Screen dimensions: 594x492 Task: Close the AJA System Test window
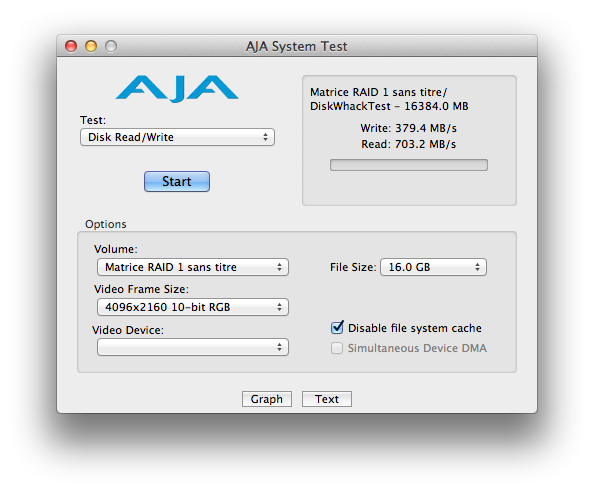[71, 46]
